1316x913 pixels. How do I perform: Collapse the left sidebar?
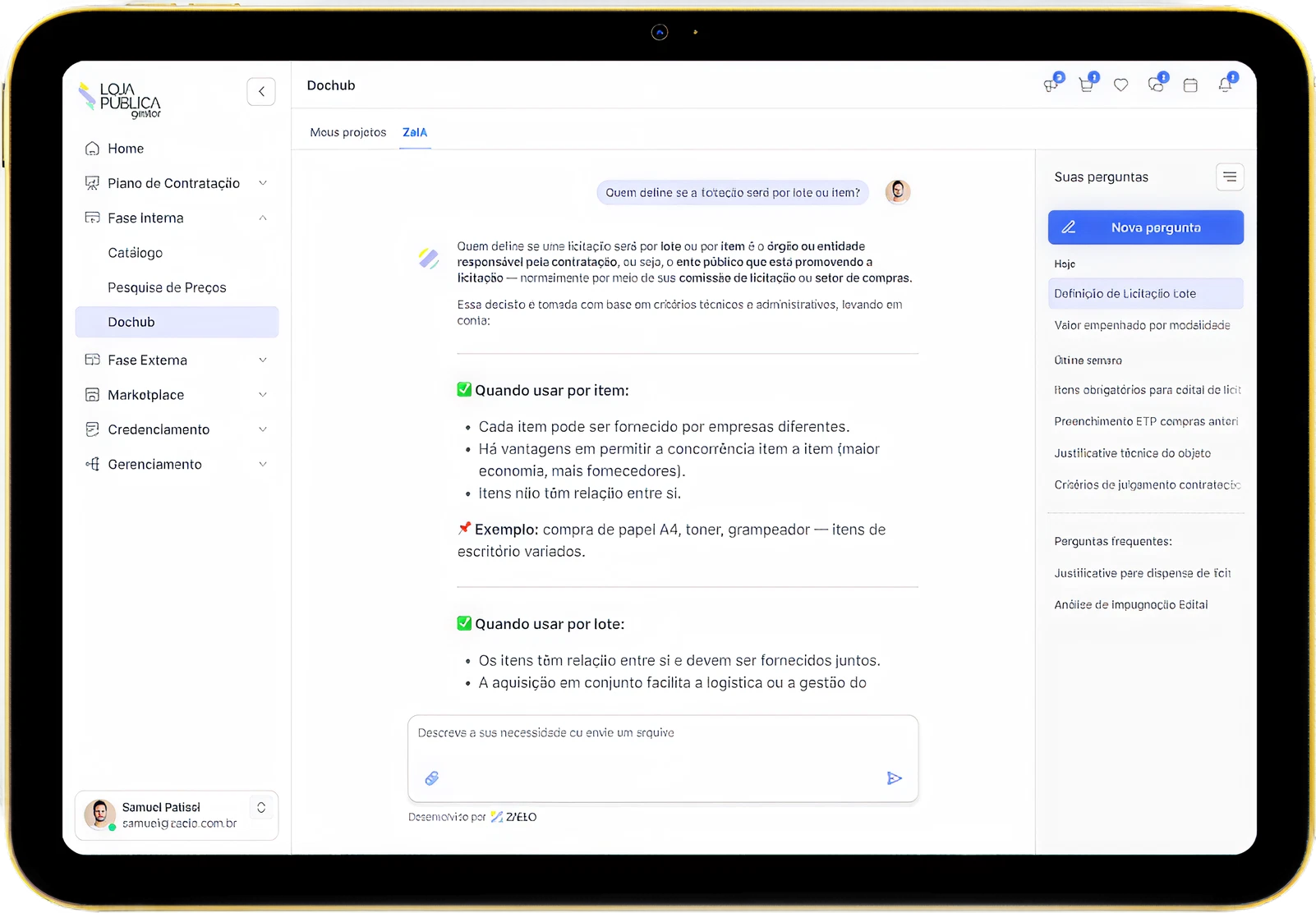click(261, 91)
